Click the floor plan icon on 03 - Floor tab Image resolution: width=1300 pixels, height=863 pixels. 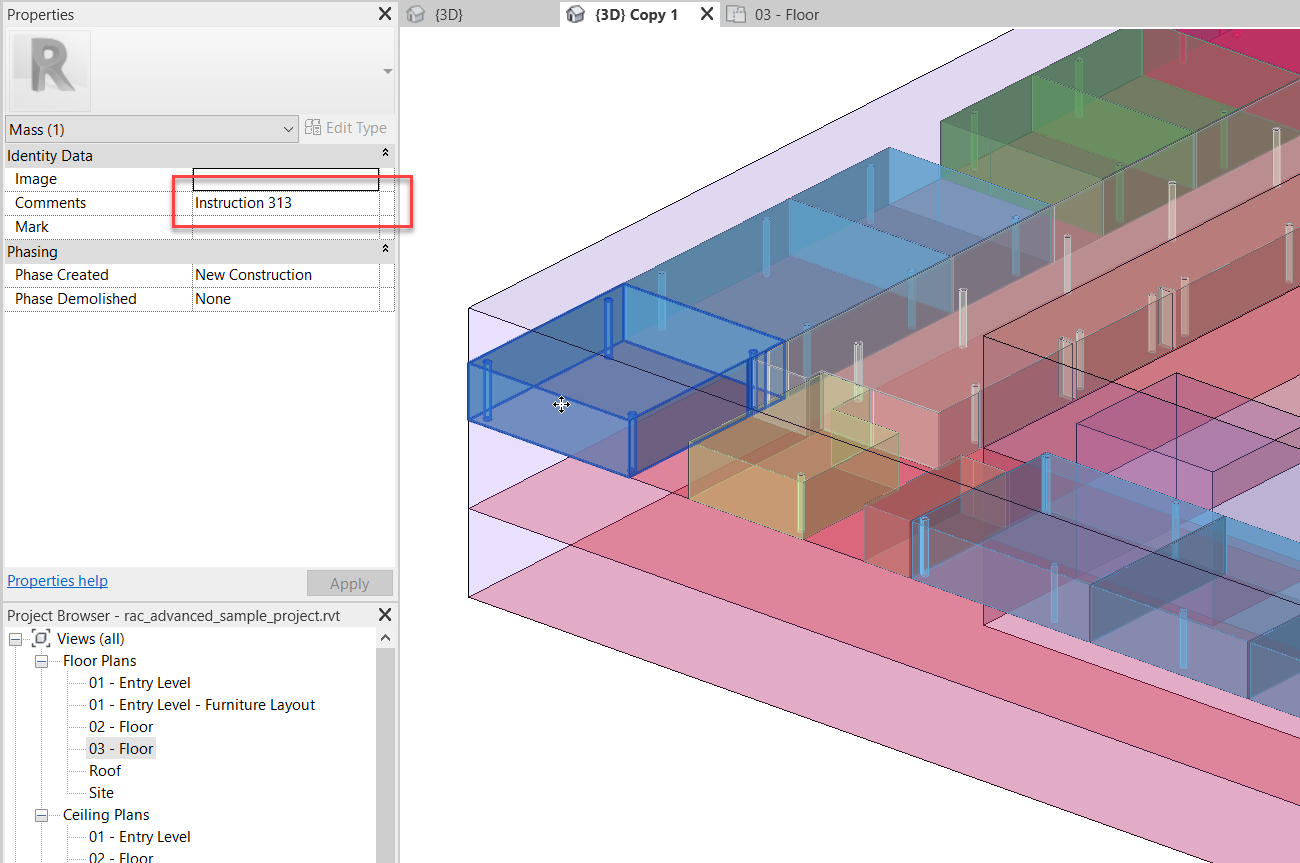[x=736, y=14]
